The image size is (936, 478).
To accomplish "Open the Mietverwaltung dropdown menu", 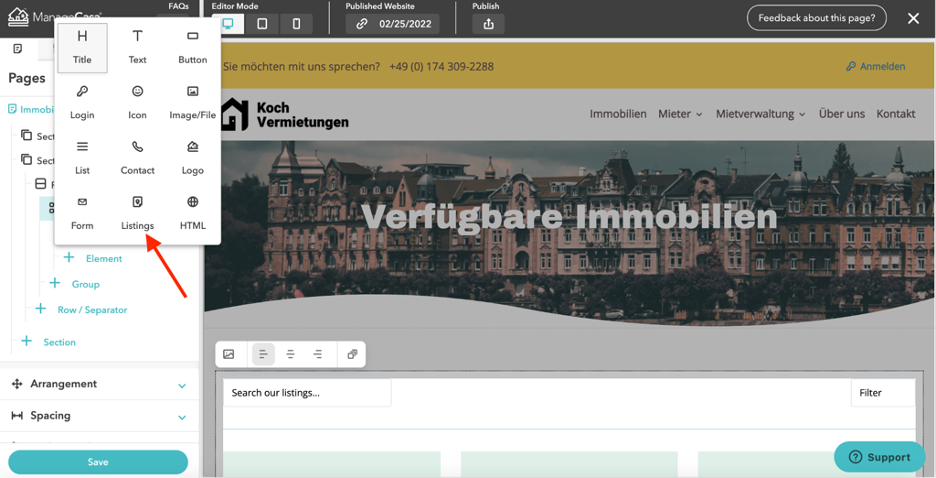I will coord(760,114).
